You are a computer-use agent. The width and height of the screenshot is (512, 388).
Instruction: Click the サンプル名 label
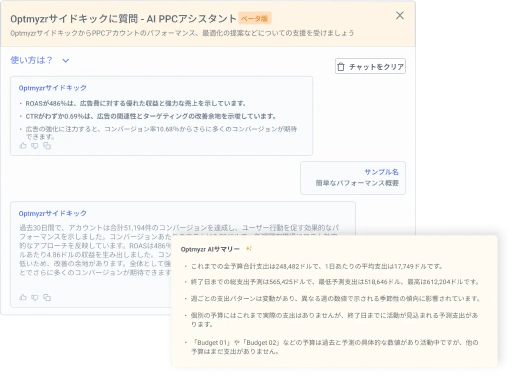381,172
